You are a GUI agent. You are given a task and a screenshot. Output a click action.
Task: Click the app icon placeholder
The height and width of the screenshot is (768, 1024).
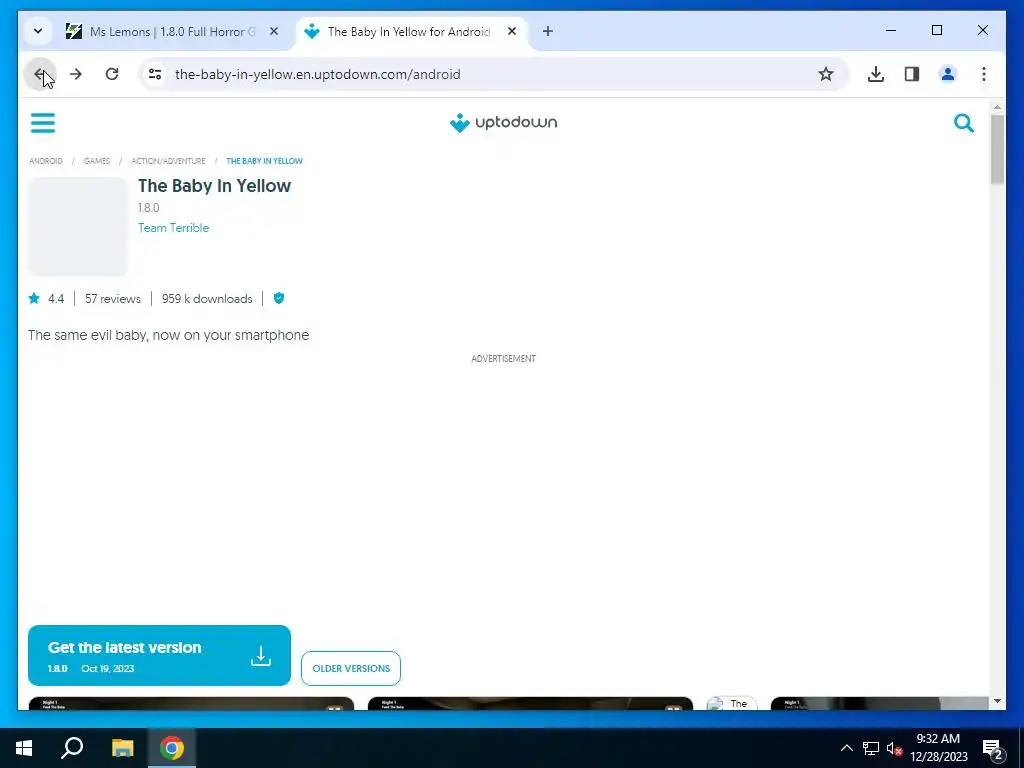coord(78,227)
